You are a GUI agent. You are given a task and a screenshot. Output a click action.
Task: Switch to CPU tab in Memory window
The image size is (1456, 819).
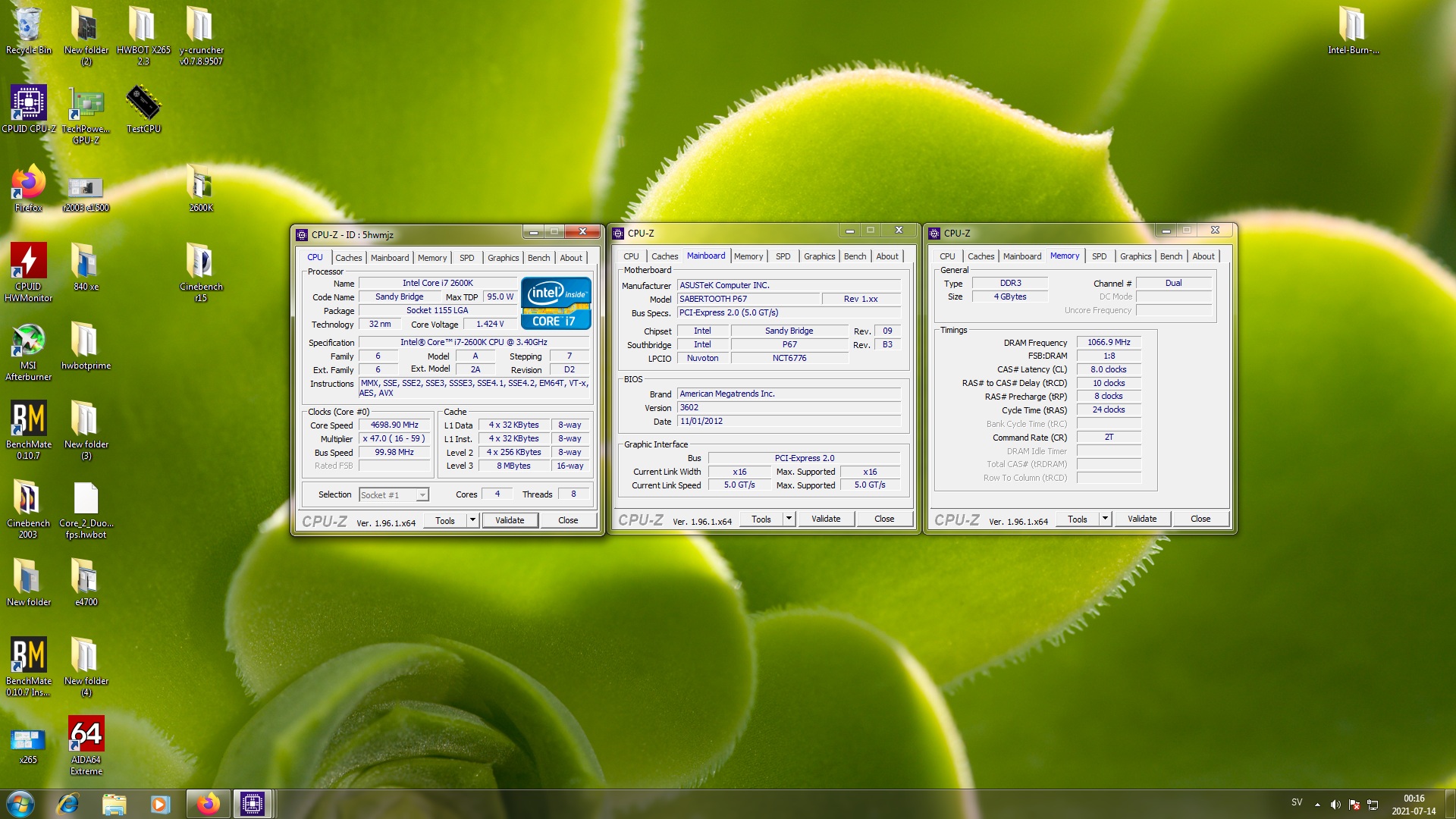(947, 256)
